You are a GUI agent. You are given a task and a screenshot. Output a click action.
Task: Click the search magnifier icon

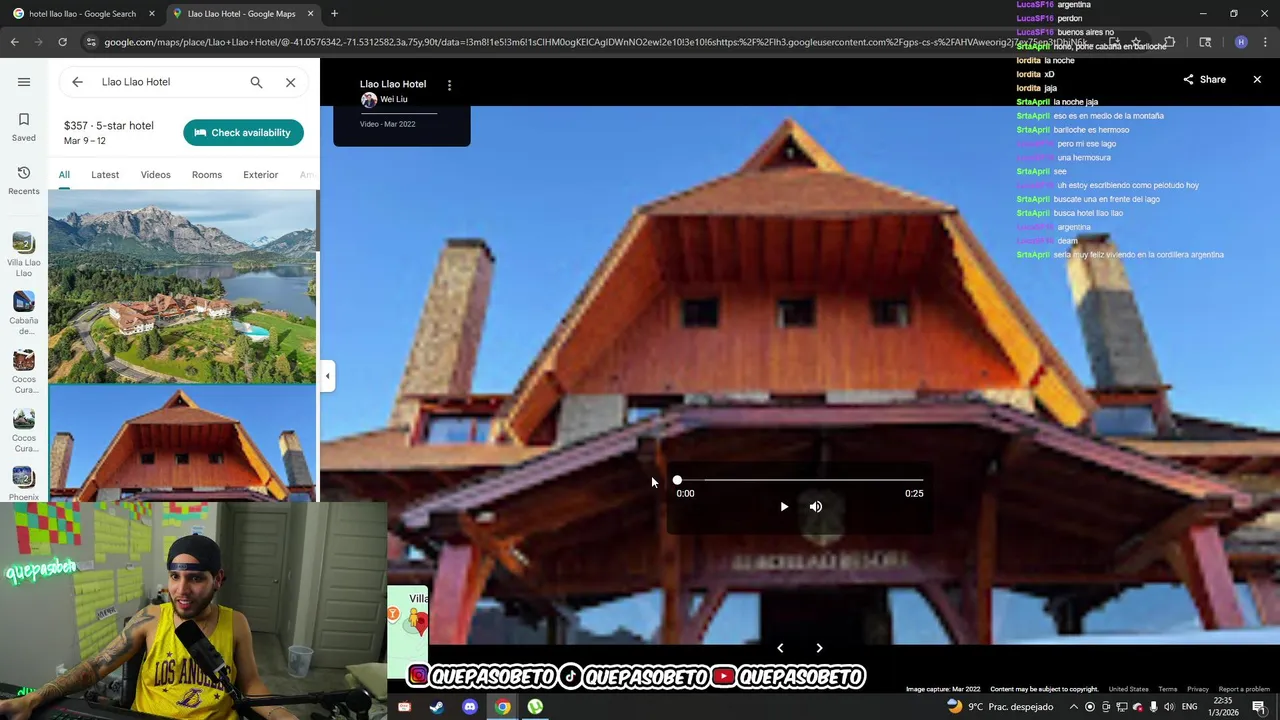click(x=256, y=82)
